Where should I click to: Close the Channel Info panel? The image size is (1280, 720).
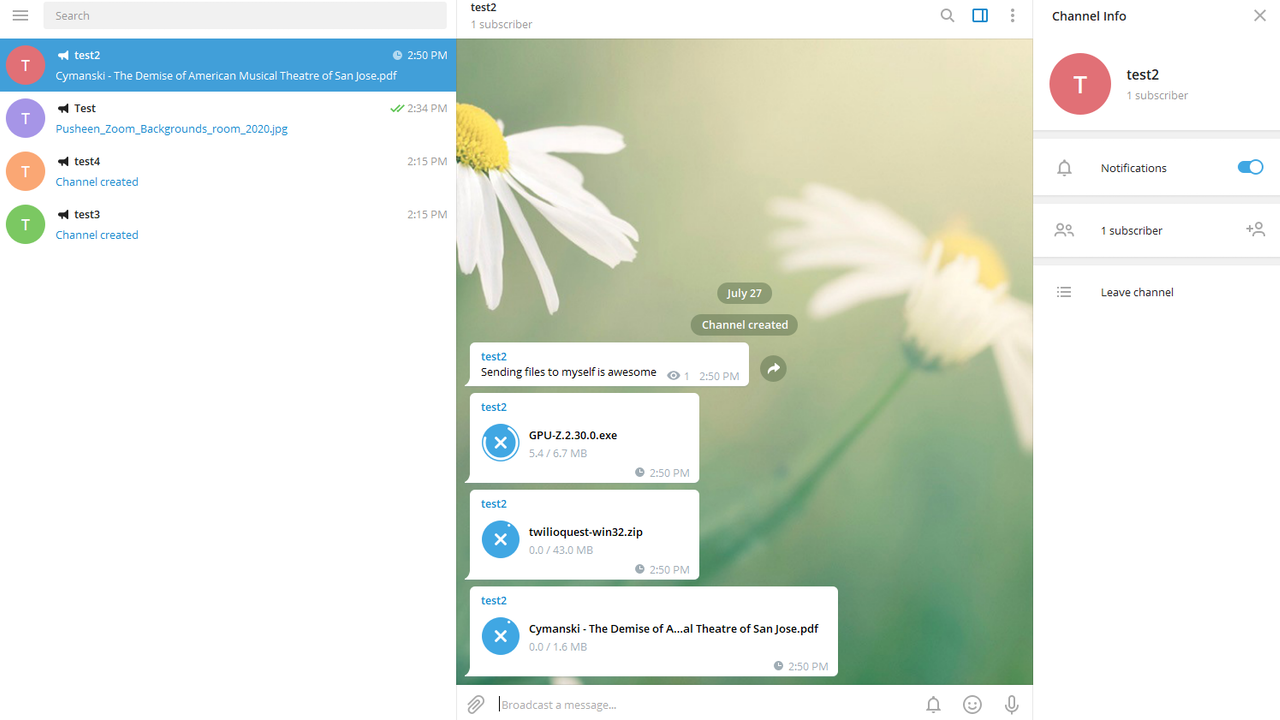(1259, 16)
